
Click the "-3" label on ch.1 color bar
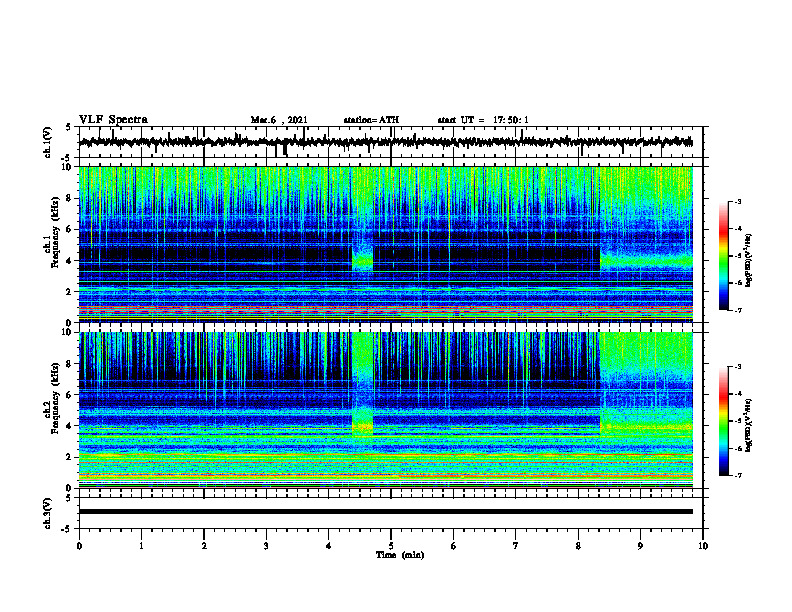[737, 202]
